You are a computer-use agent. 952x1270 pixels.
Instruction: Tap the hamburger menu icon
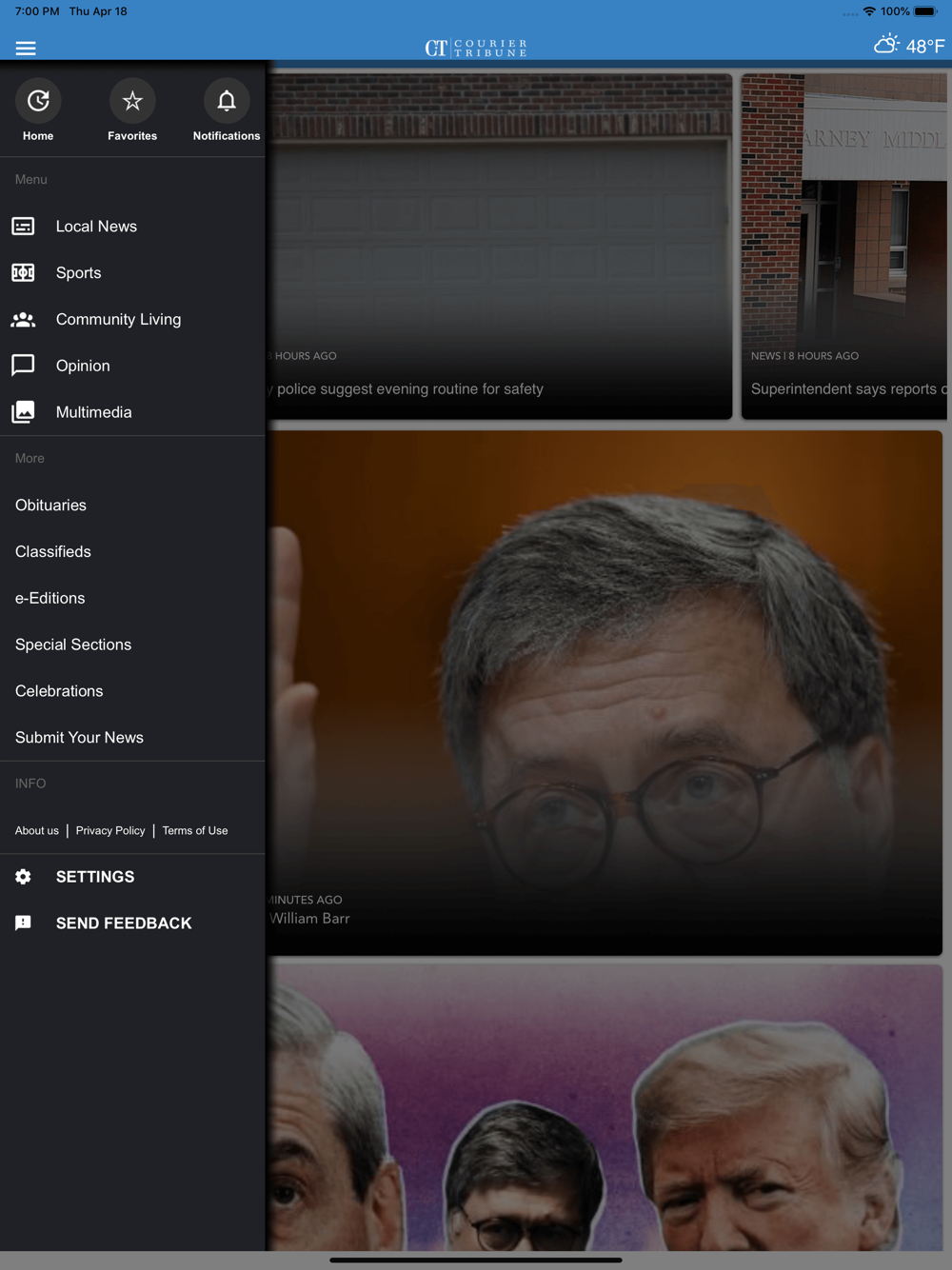pyautogui.click(x=26, y=48)
